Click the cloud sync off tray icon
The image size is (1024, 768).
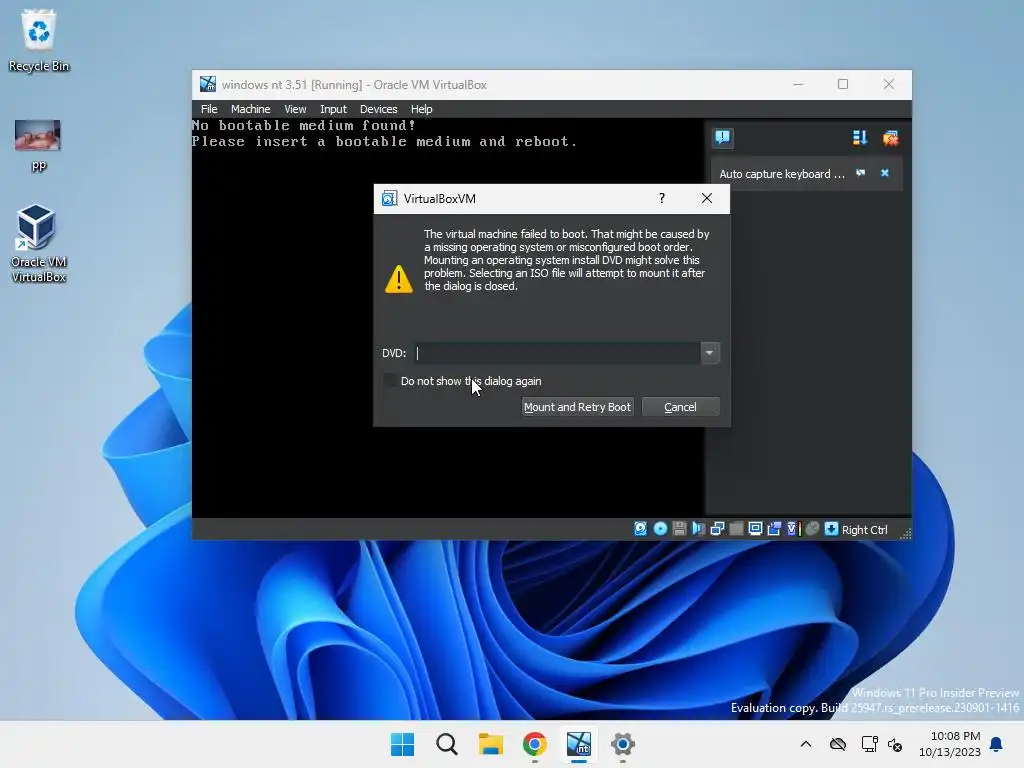[x=838, y=744]
